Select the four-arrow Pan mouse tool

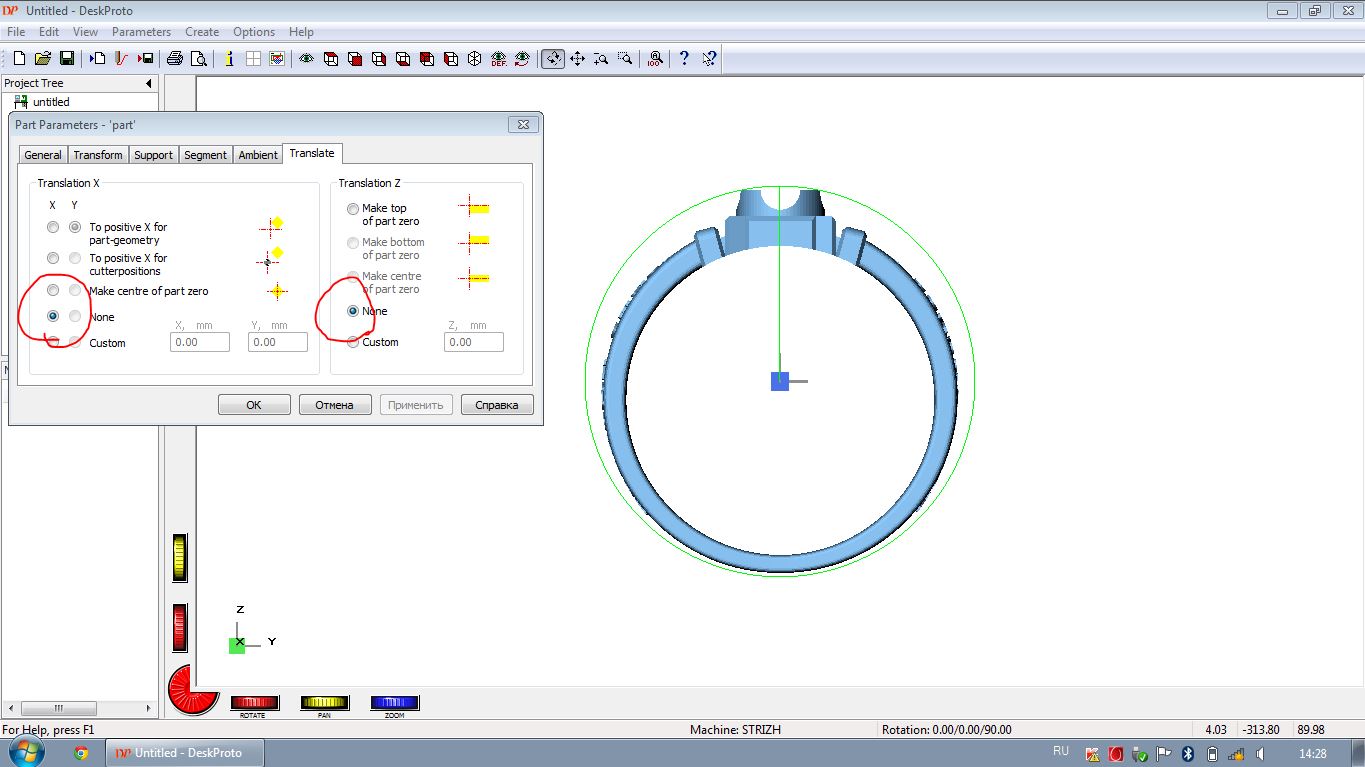[577, 59]
